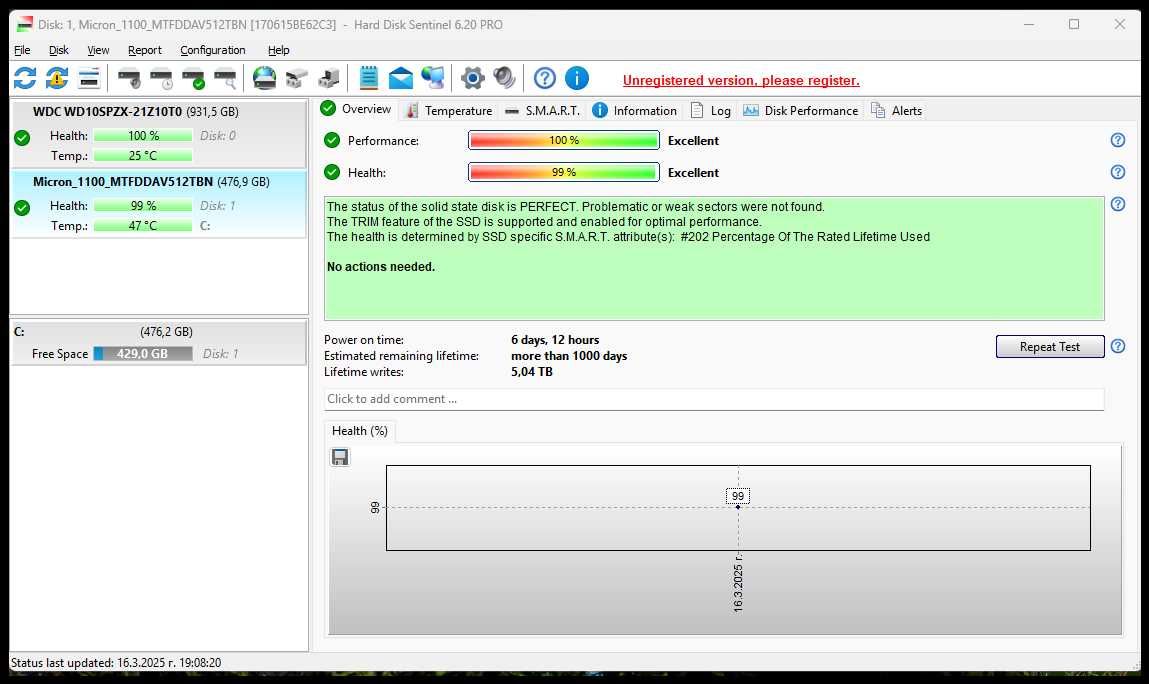Click the C: partition label in the left panel
Viewport: 1149px width, 684px height.
coord(19,332)
